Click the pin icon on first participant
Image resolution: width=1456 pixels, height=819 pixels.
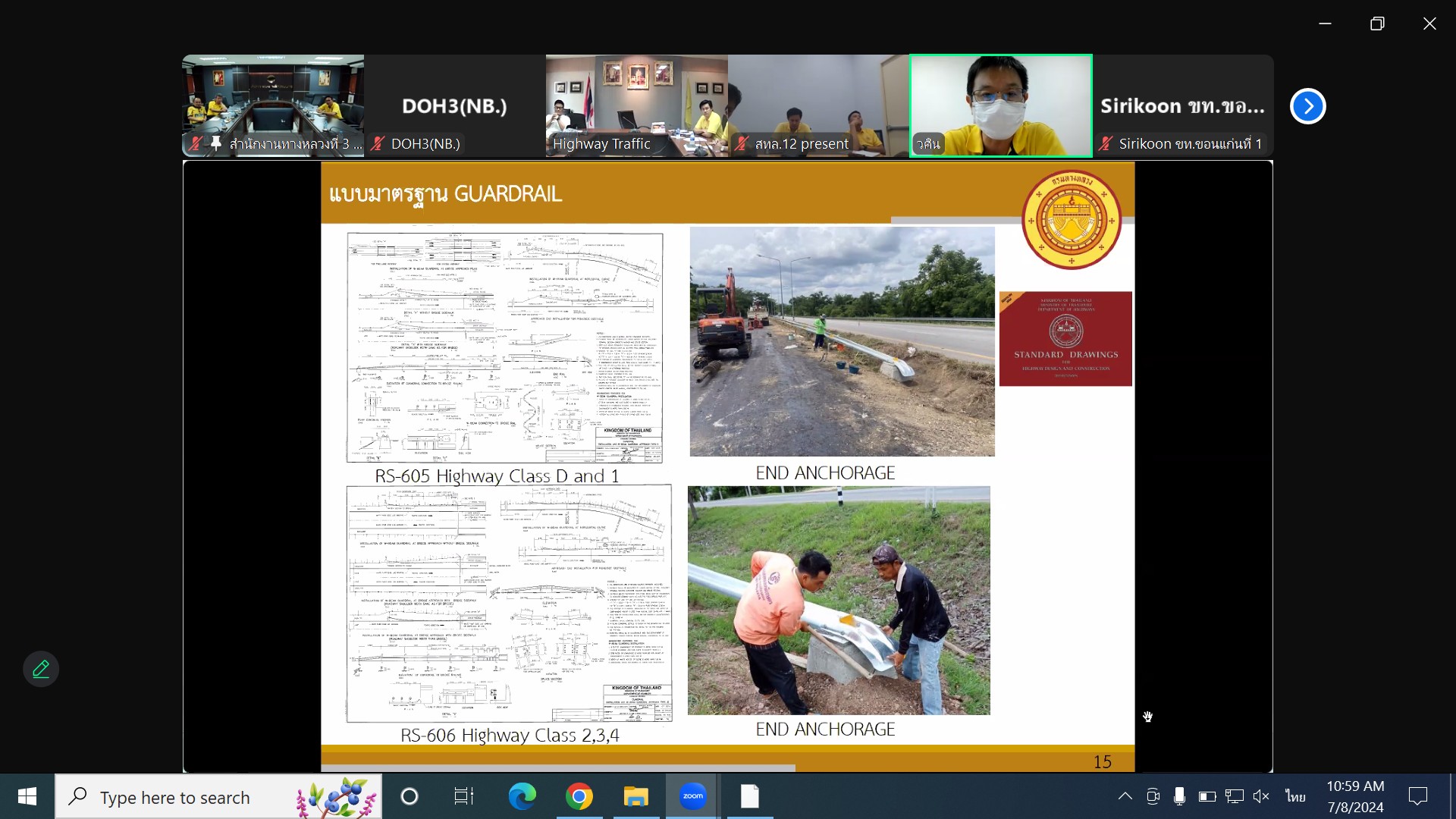pos(216,143)
